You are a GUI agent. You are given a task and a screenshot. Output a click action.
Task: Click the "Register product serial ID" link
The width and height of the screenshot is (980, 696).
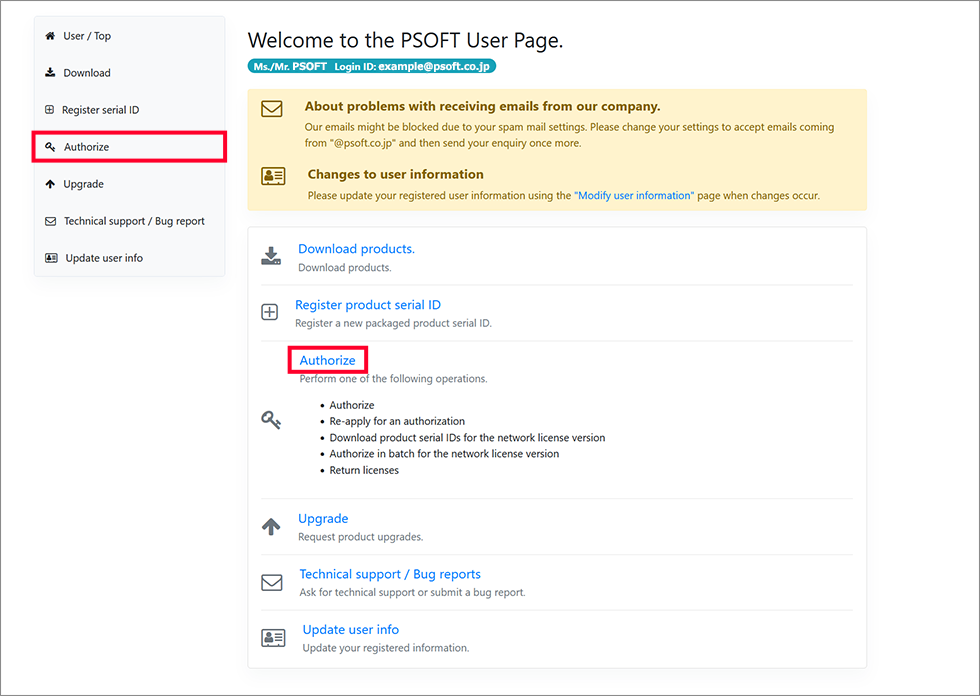point(367,305)
